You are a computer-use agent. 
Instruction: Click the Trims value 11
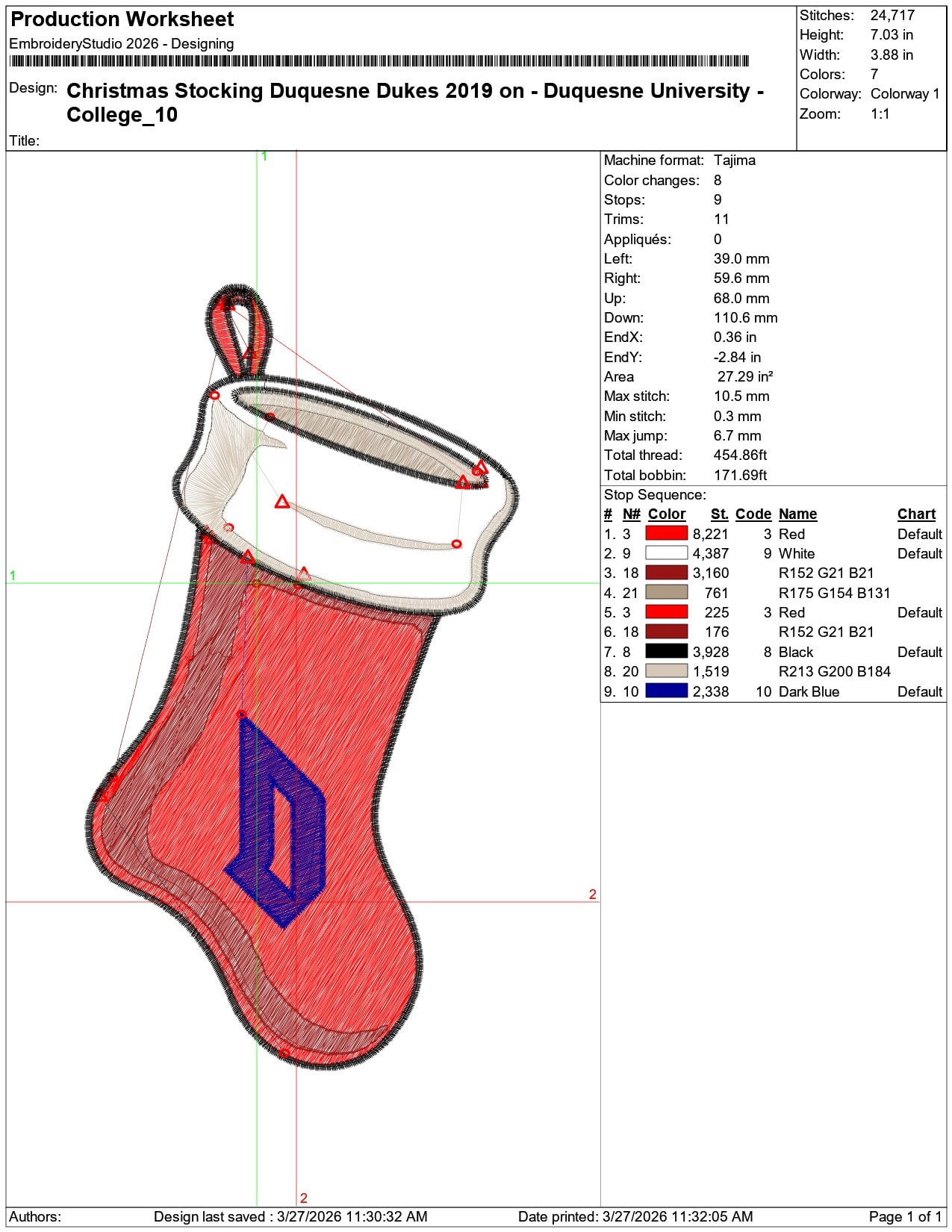[721, 219]
